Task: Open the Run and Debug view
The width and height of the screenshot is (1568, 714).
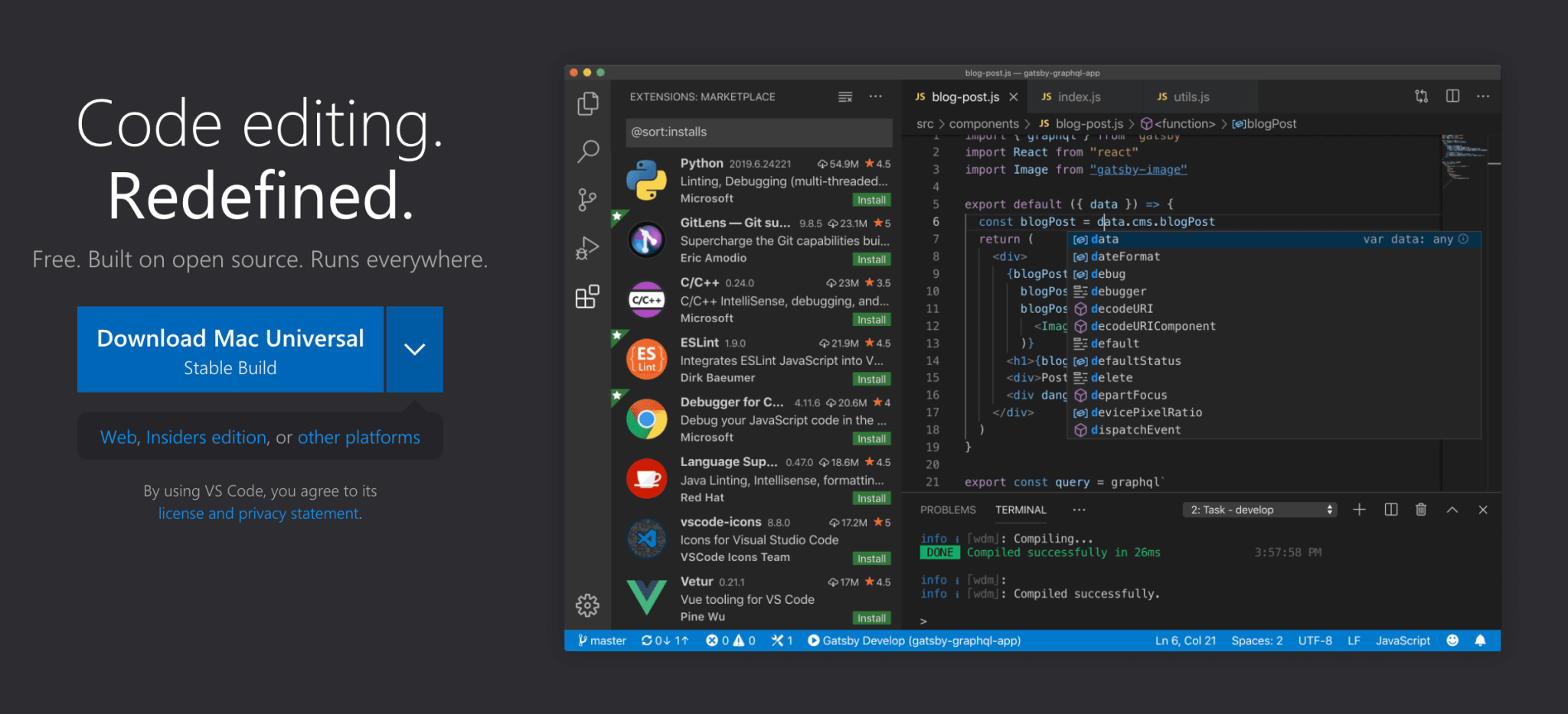Action: [587, 247]
